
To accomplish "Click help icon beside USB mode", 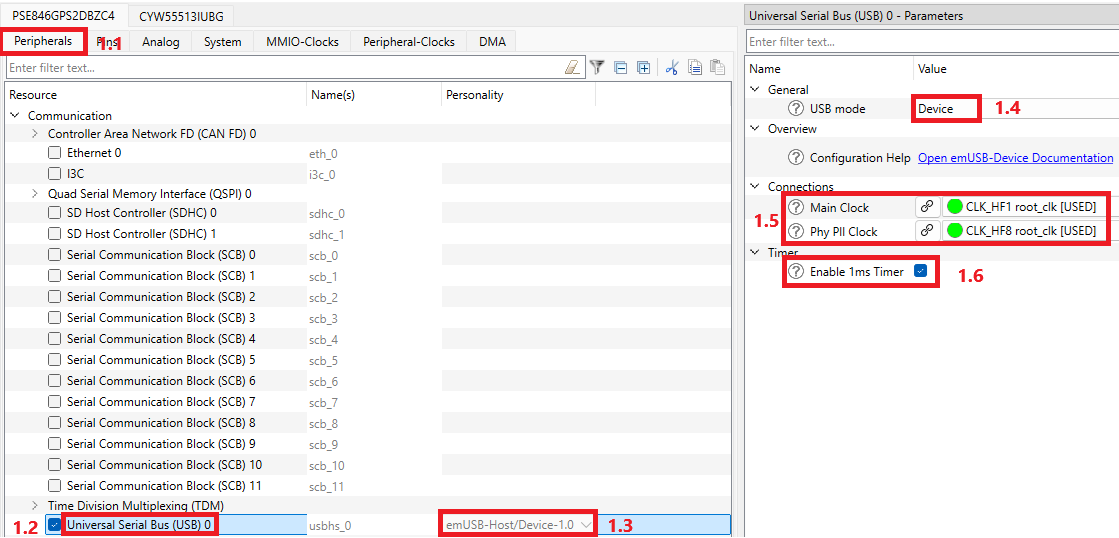I will 796,108.
